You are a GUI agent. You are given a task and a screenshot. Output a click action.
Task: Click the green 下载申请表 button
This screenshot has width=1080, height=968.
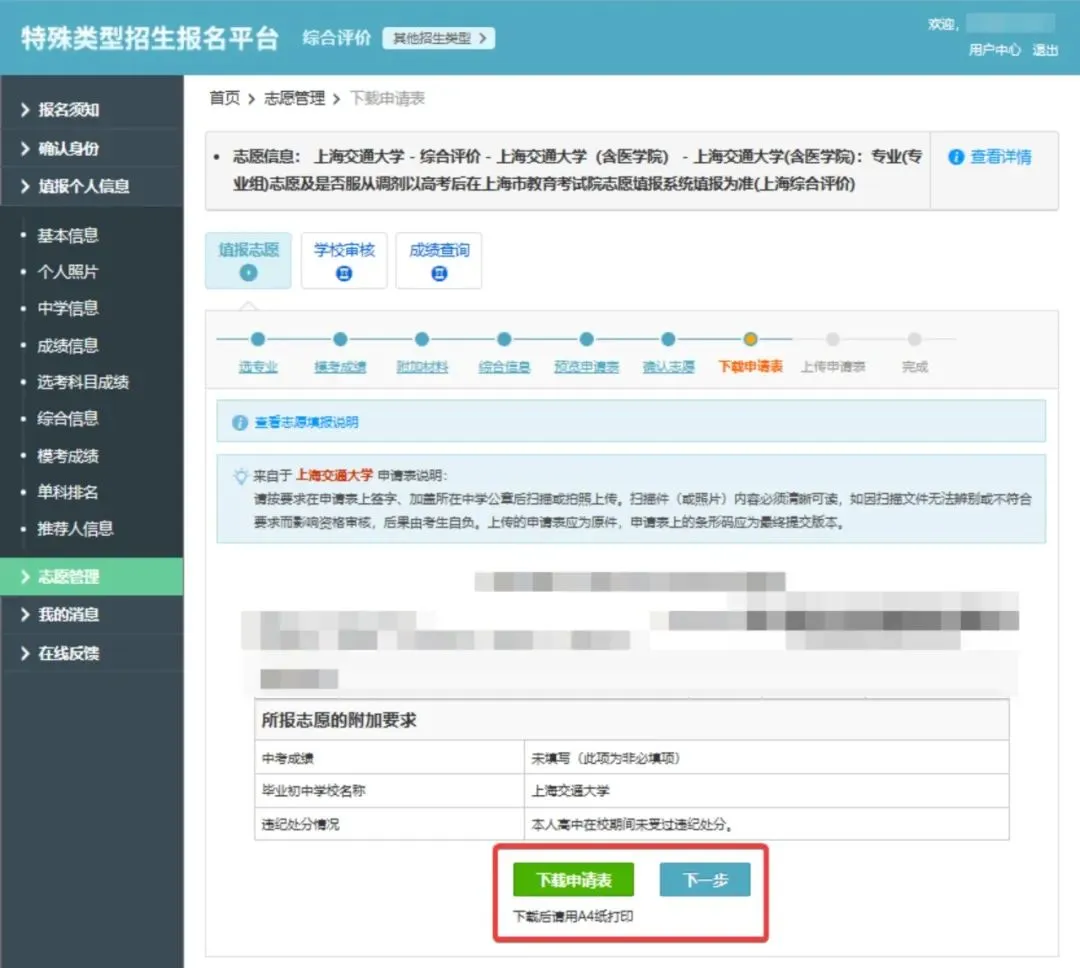pos(574,880)
